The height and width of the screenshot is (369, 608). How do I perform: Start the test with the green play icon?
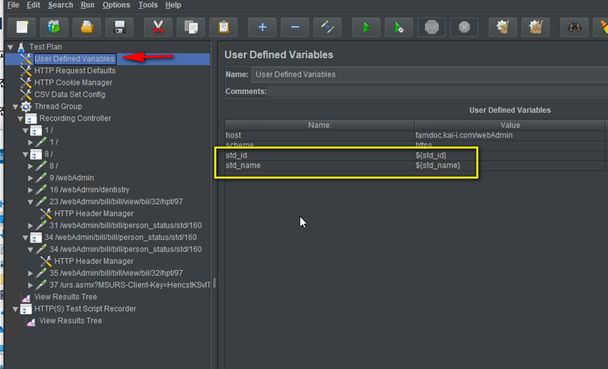[x=366, y=27]
